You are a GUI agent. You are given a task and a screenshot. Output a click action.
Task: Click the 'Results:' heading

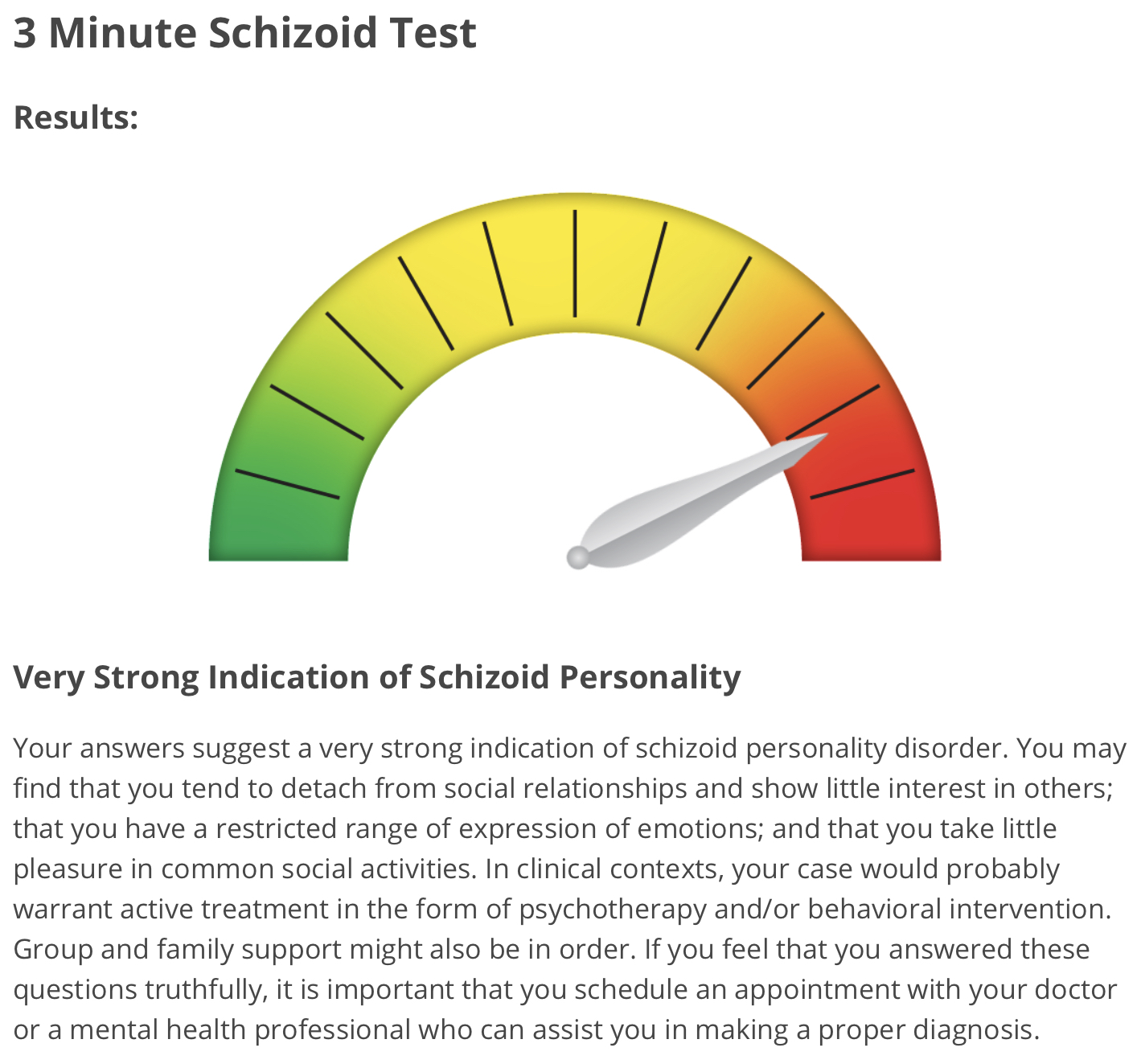(76, 117)
